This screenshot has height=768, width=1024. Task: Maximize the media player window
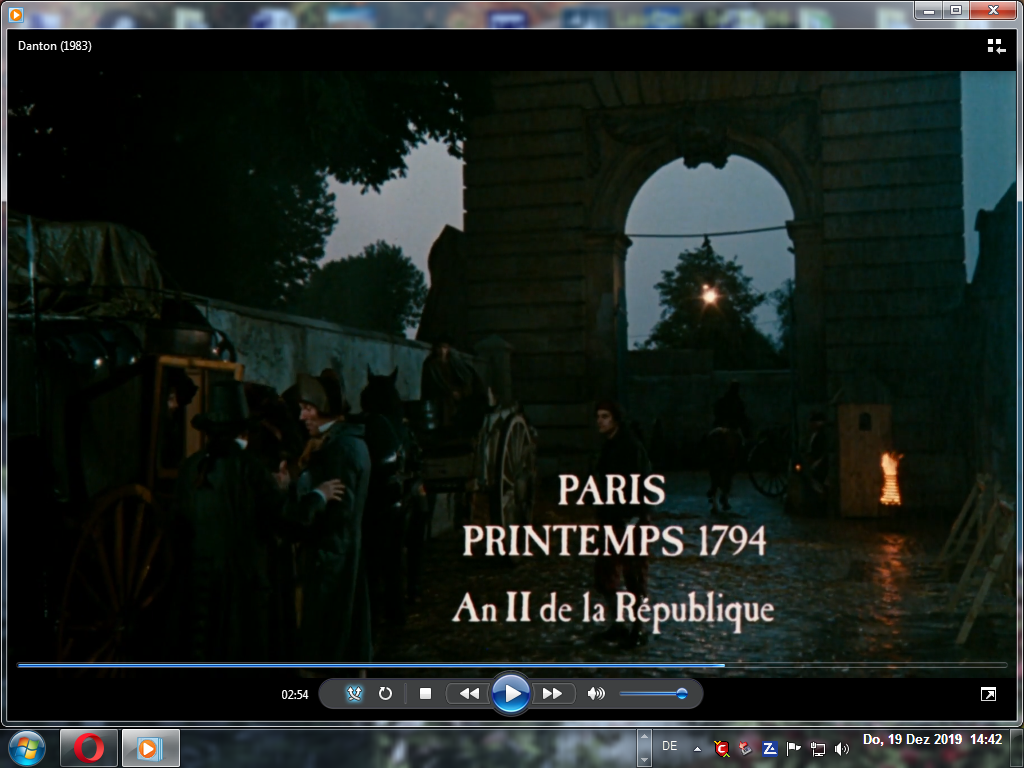tap(955, 10)
